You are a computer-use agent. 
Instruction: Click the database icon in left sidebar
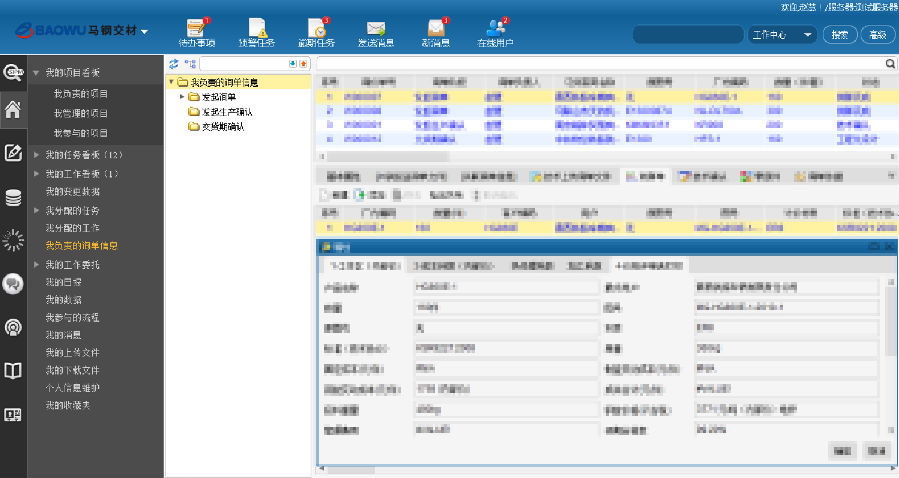13,196
